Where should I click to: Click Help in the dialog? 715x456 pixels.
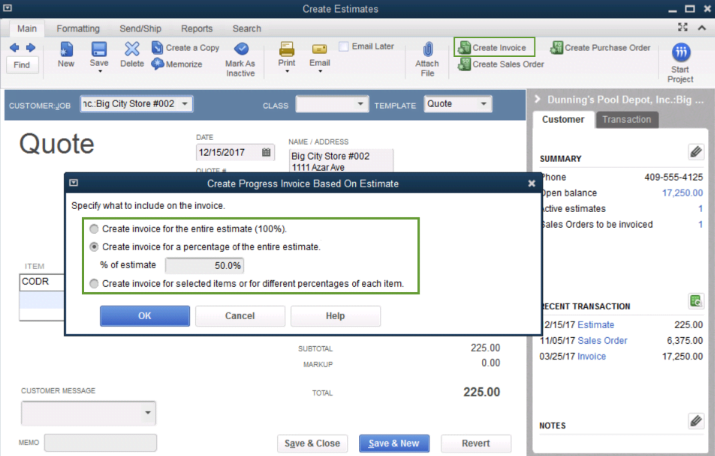click(335, 316)
